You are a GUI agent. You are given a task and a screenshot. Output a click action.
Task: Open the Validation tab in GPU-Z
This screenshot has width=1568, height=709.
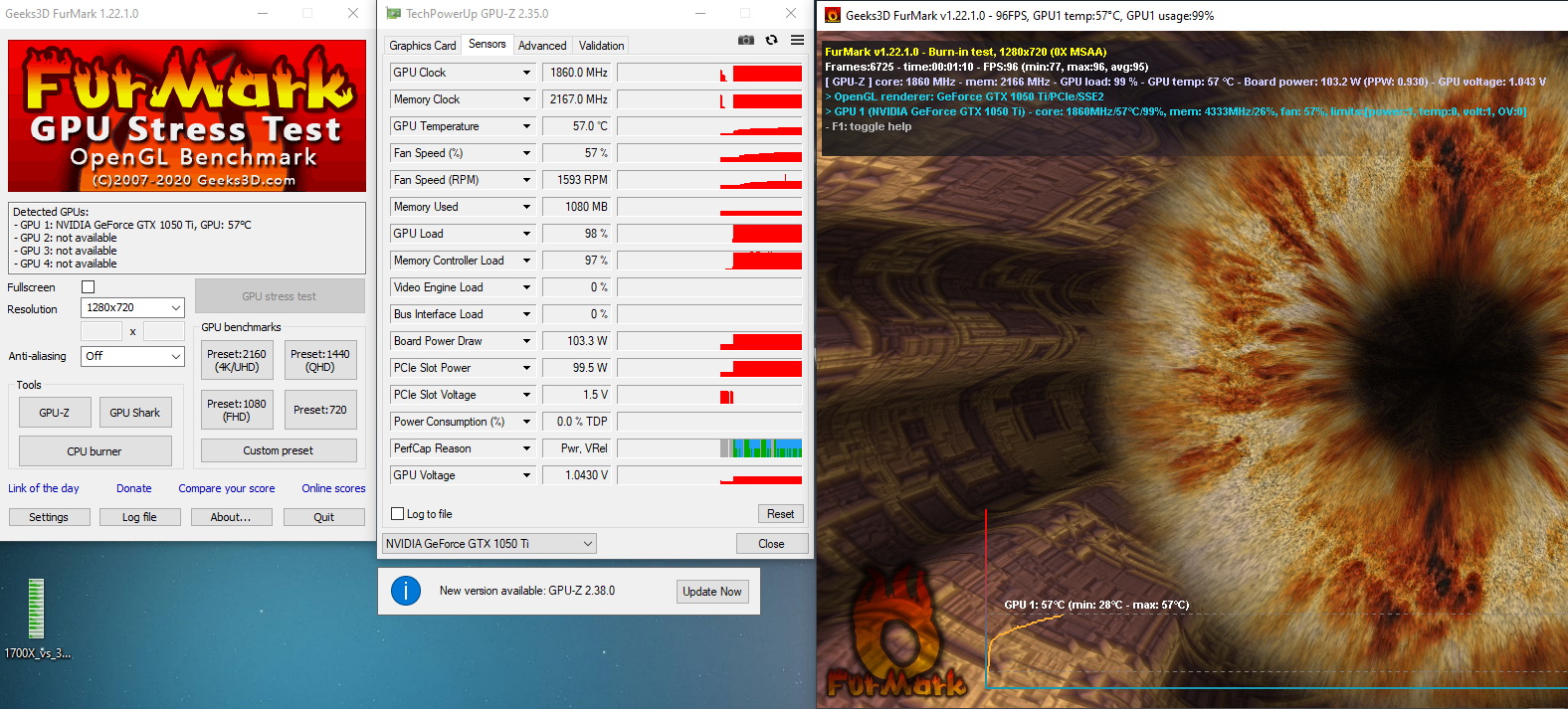pyautogui.click(x=602, y=46)
